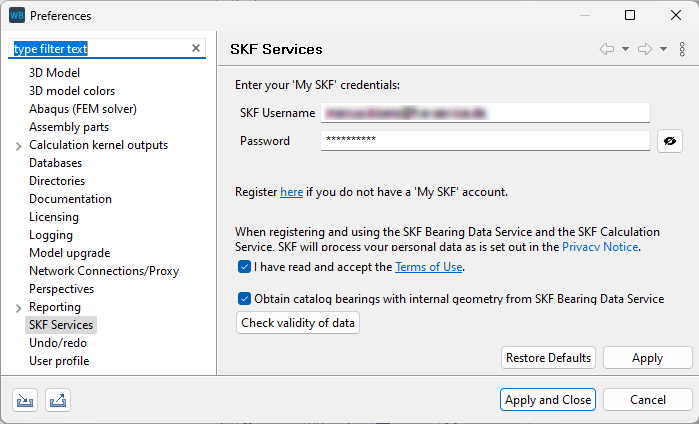Screen dimensions: 699x424
Task: Click the Apply button
Action: pyautogui.click(x=647, y=358)
